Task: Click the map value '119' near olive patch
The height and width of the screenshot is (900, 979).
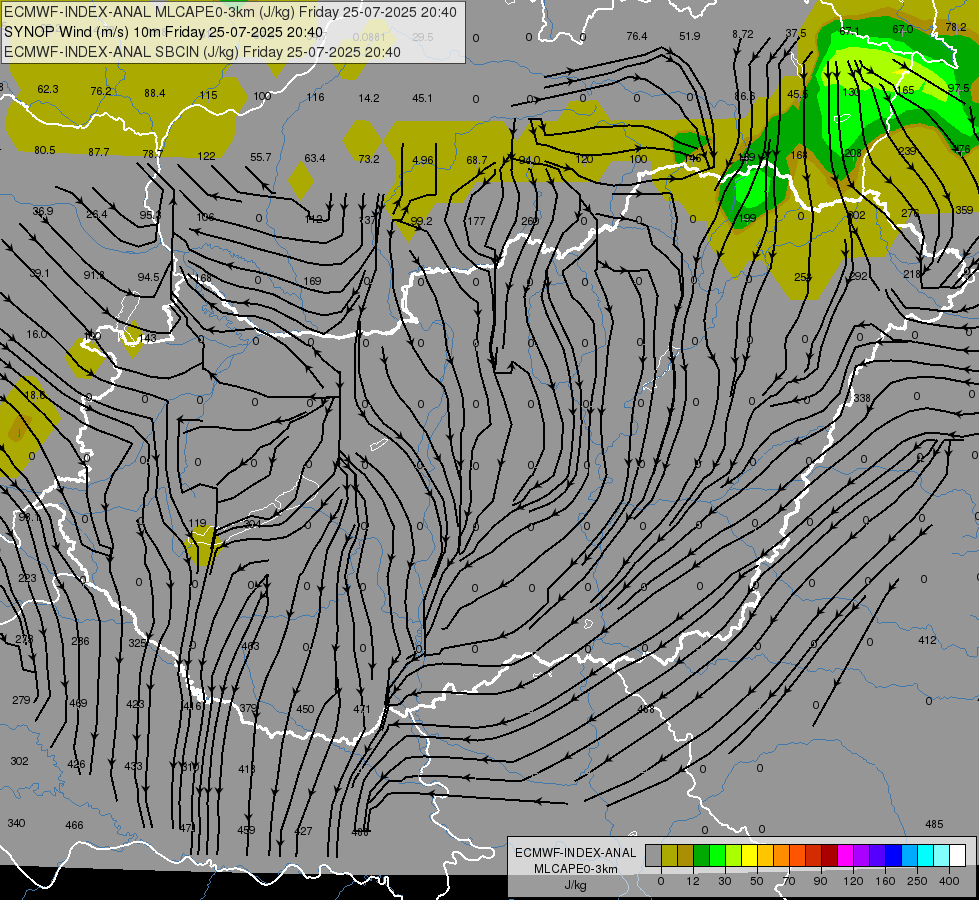Action: coord(197,523)
